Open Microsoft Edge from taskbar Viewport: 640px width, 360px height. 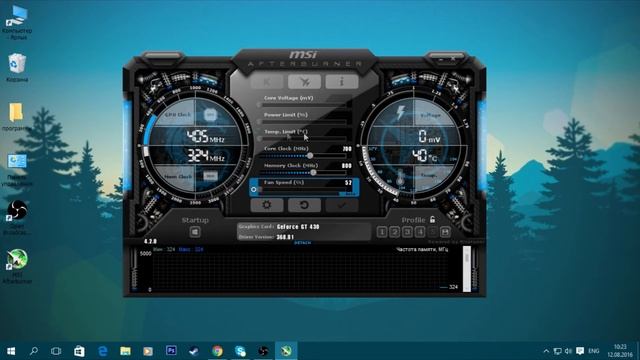point(102,351)
